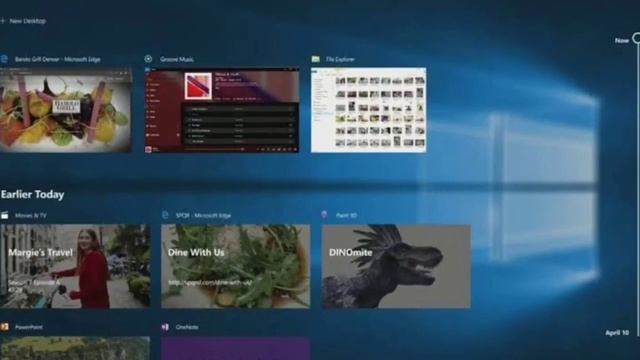The width and height of the screenshot is (640, 360).
Task: Click the Earlier Today heading
Action: (x=32, y=195)
